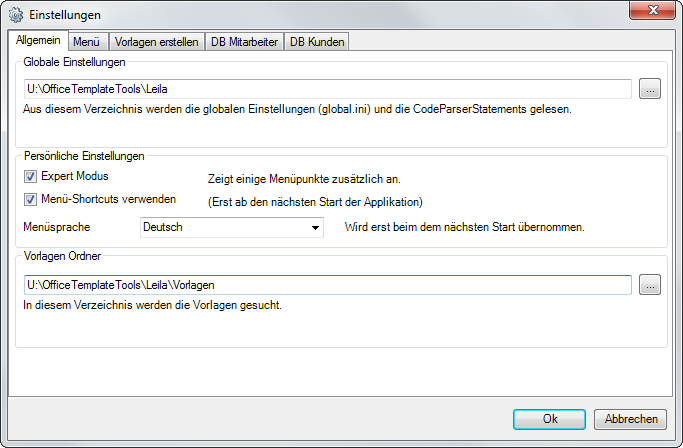The height and width of the screenshot is (448, 683).
Task: Click the resize grip at dialog corner
Action: pyautogui.click(x=677, y=442)
